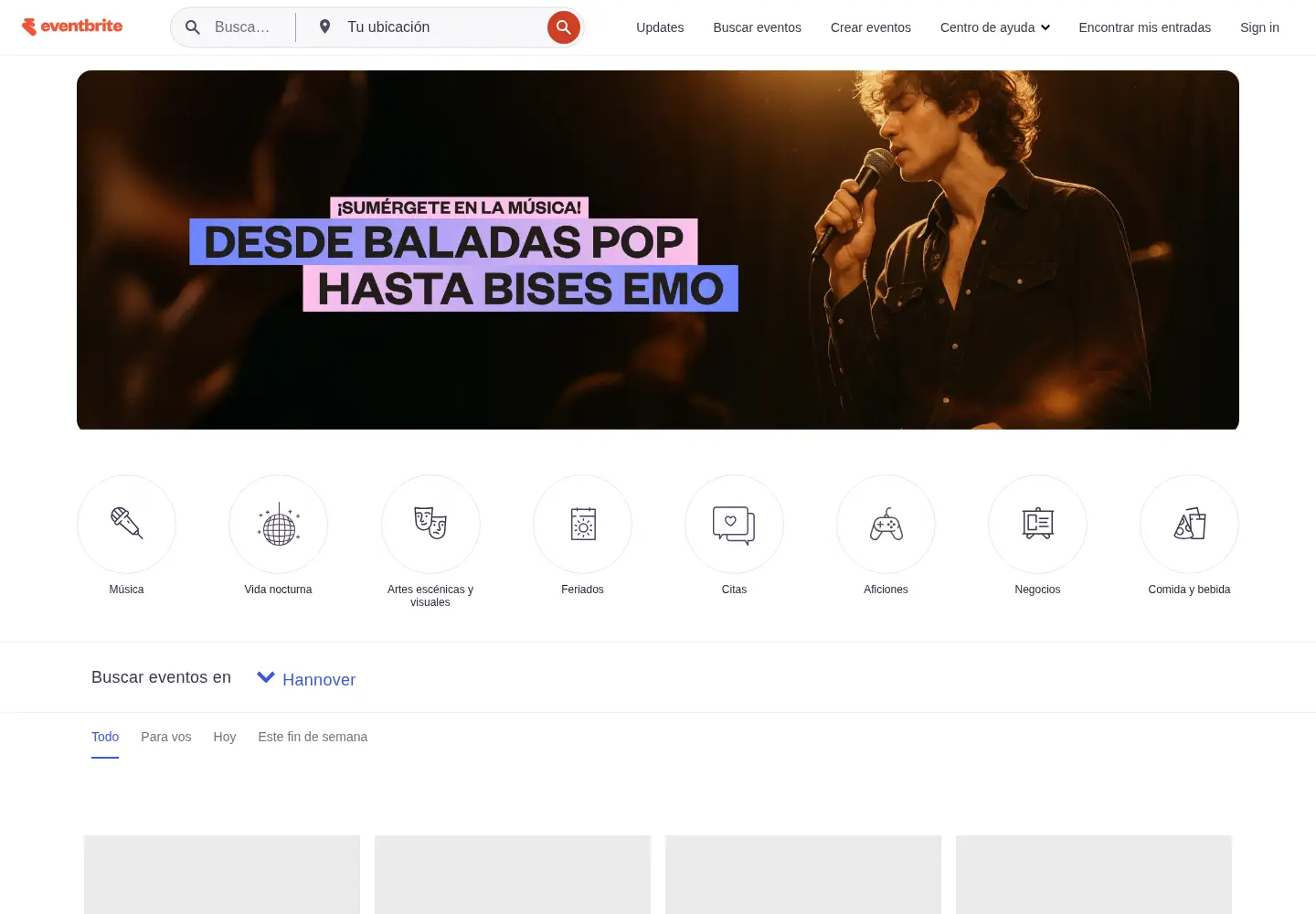Select the Comida y bebida icon
The height and width of the screenshot is (914, 1316).
[1189, 524]
